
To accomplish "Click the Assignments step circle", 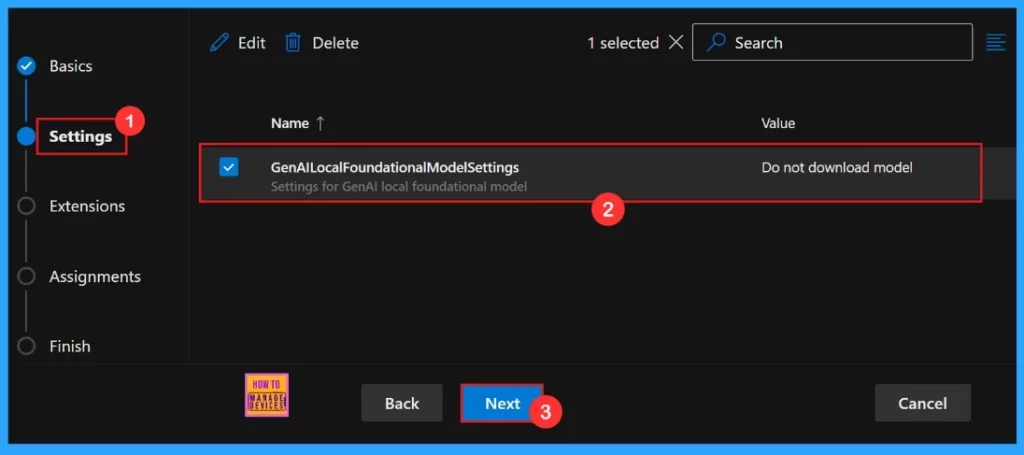I will tap(26, 277).
